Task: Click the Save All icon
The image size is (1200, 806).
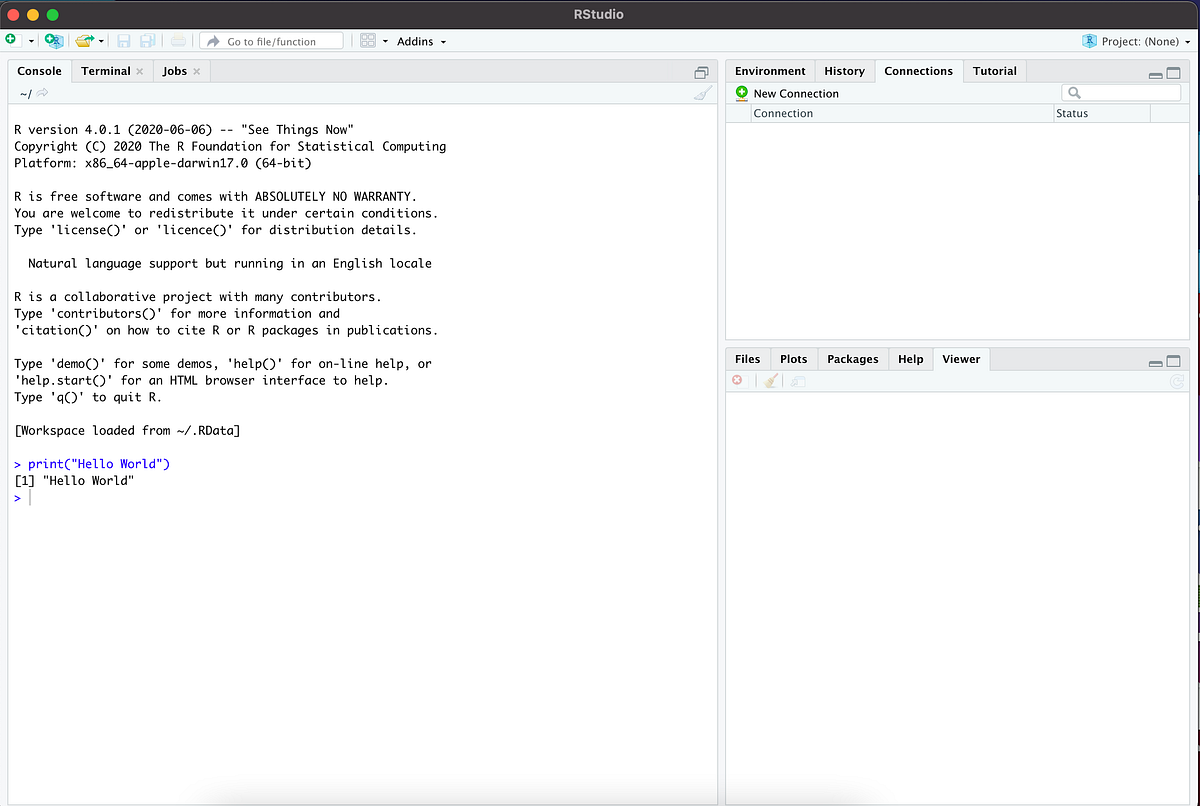Action: point(147,40)
